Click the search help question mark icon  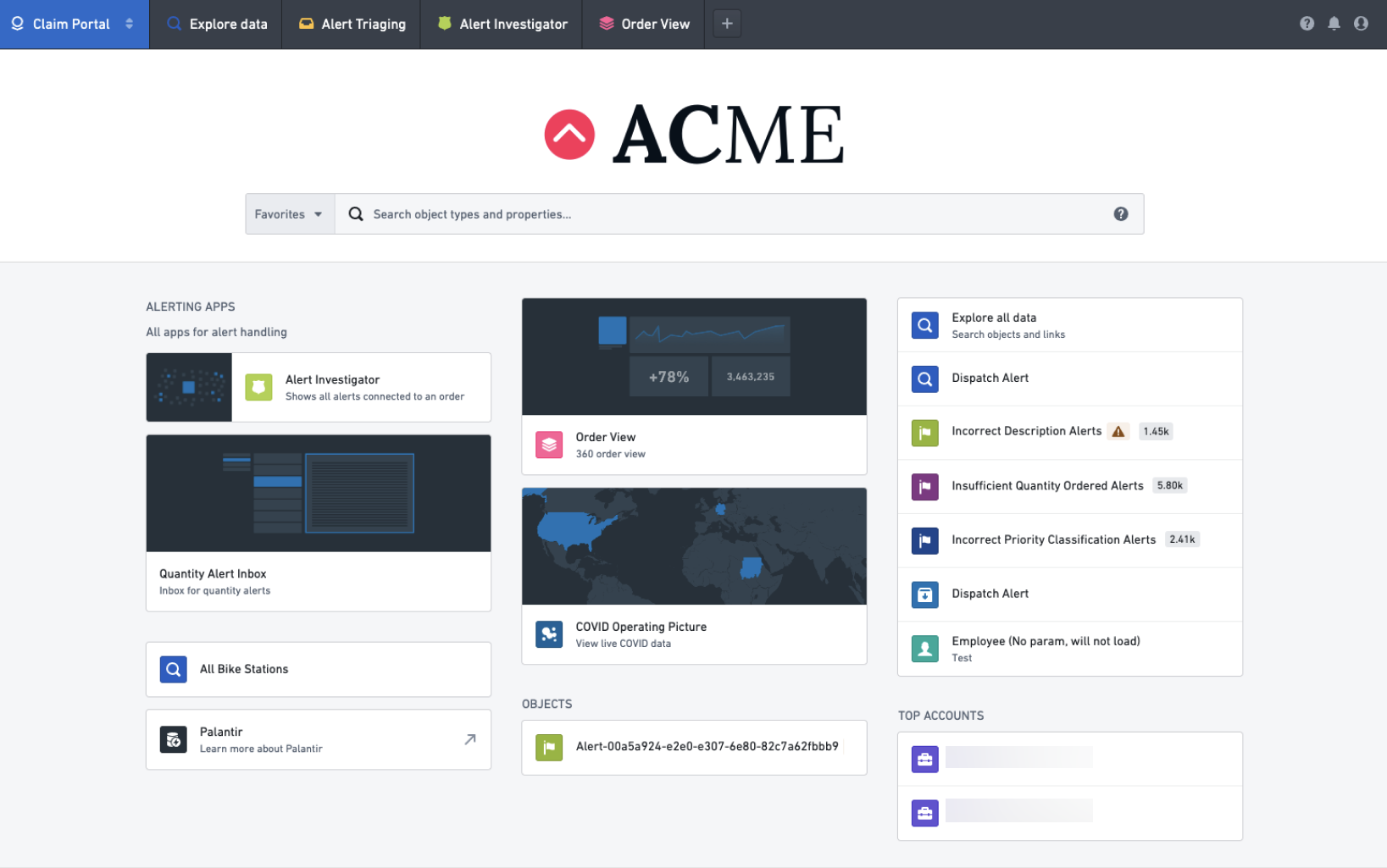click(x=1121, y=214)
